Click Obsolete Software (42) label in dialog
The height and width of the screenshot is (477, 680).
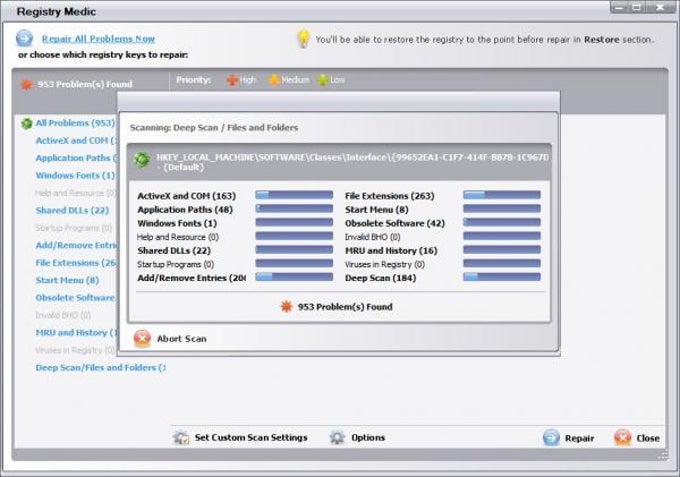pos(395,223)
